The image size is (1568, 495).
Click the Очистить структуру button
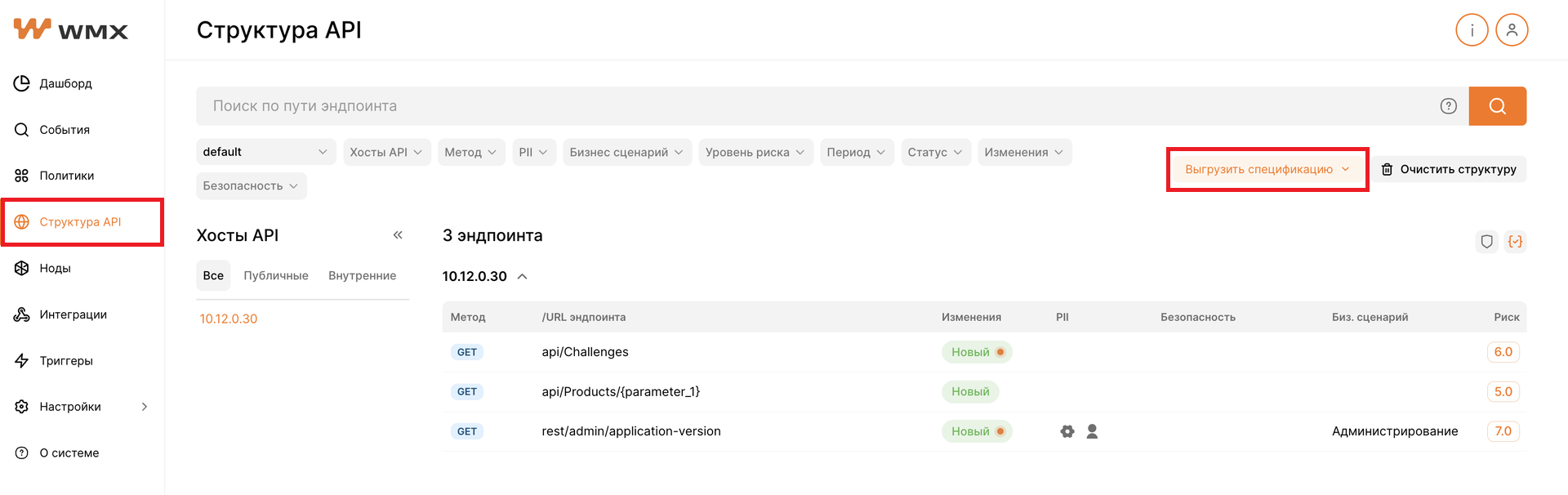pyautogui.click(x=1449, y=169)
